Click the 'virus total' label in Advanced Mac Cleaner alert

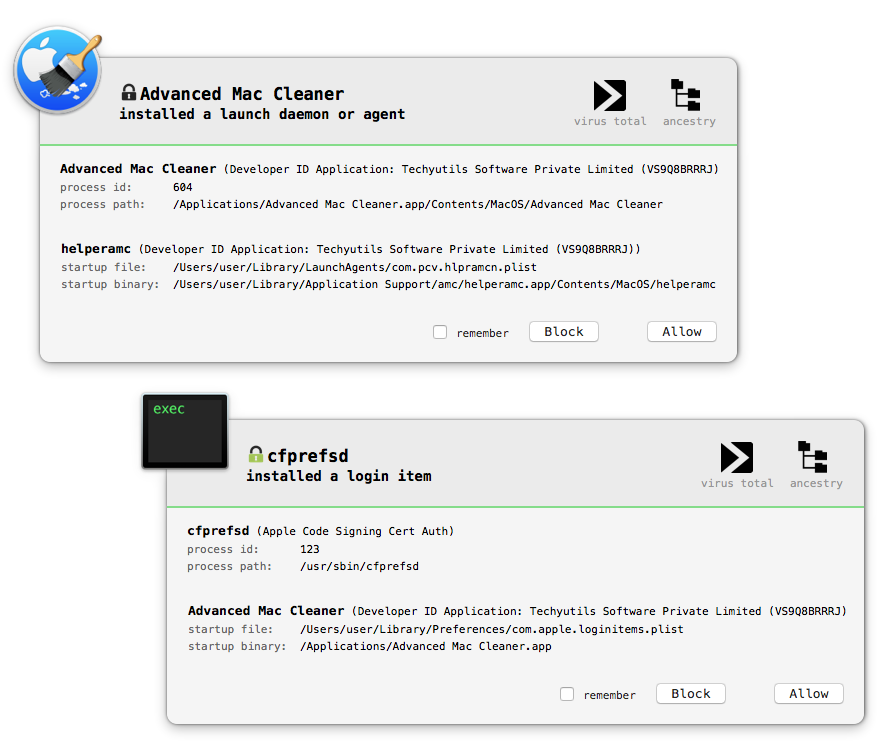tap(610, 121)
